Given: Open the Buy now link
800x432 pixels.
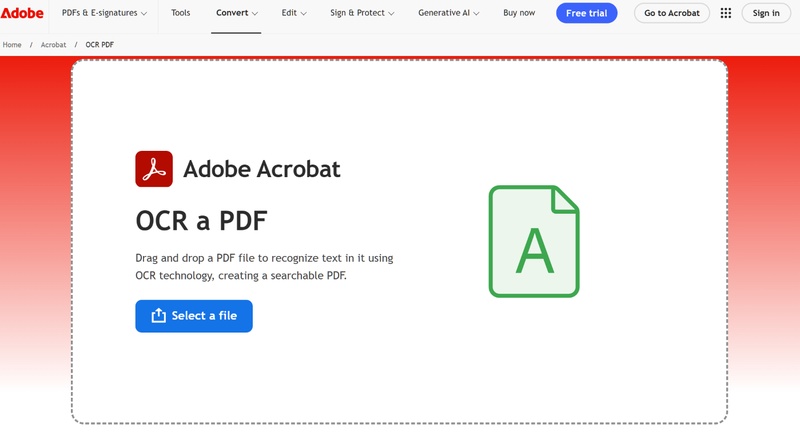Looking at the screenshot, I should [x=519, y=13].
